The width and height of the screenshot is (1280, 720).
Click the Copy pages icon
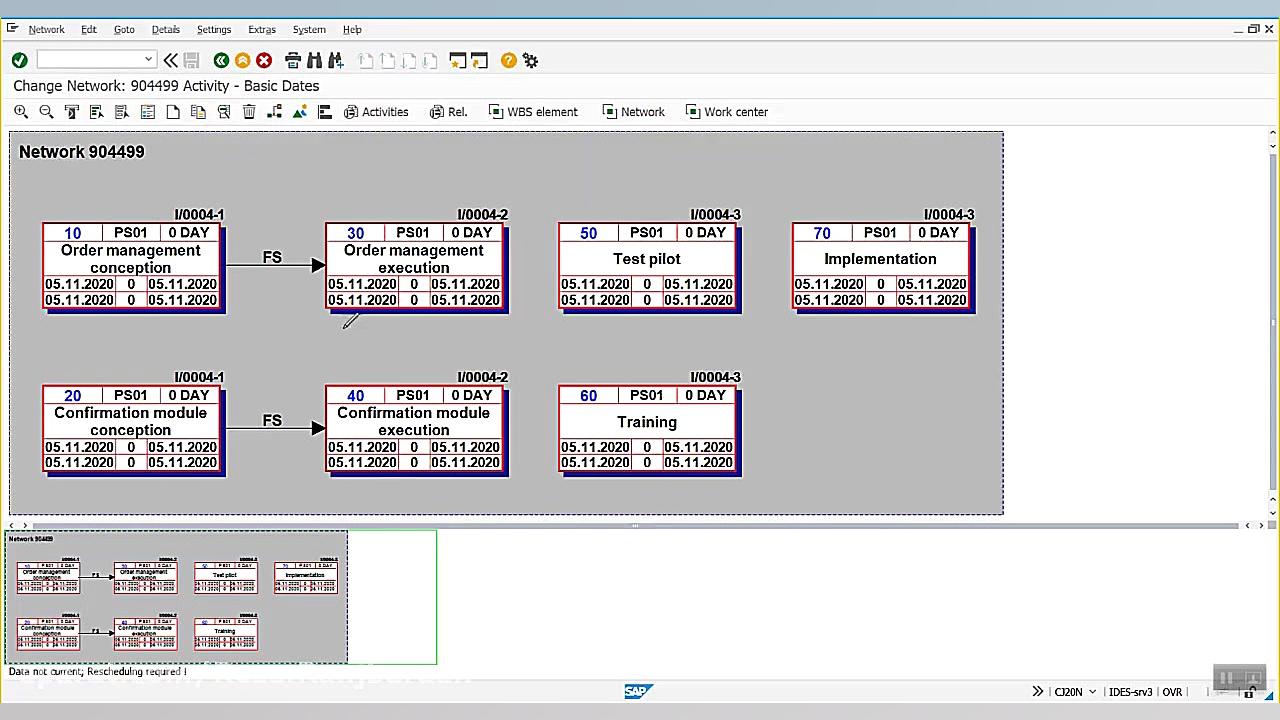(198, 112)
